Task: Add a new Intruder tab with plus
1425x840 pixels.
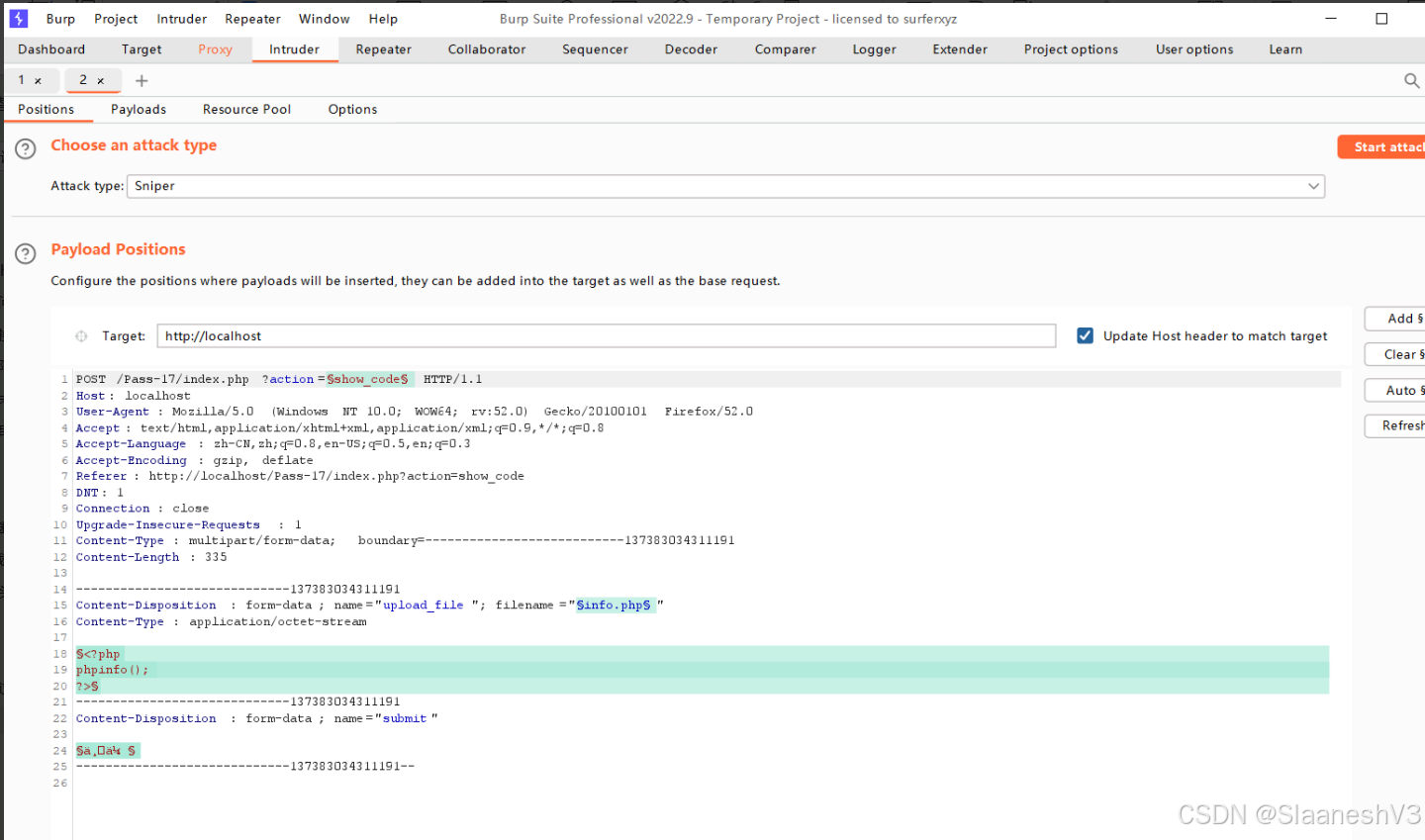Action: click(x=142, y=81)
